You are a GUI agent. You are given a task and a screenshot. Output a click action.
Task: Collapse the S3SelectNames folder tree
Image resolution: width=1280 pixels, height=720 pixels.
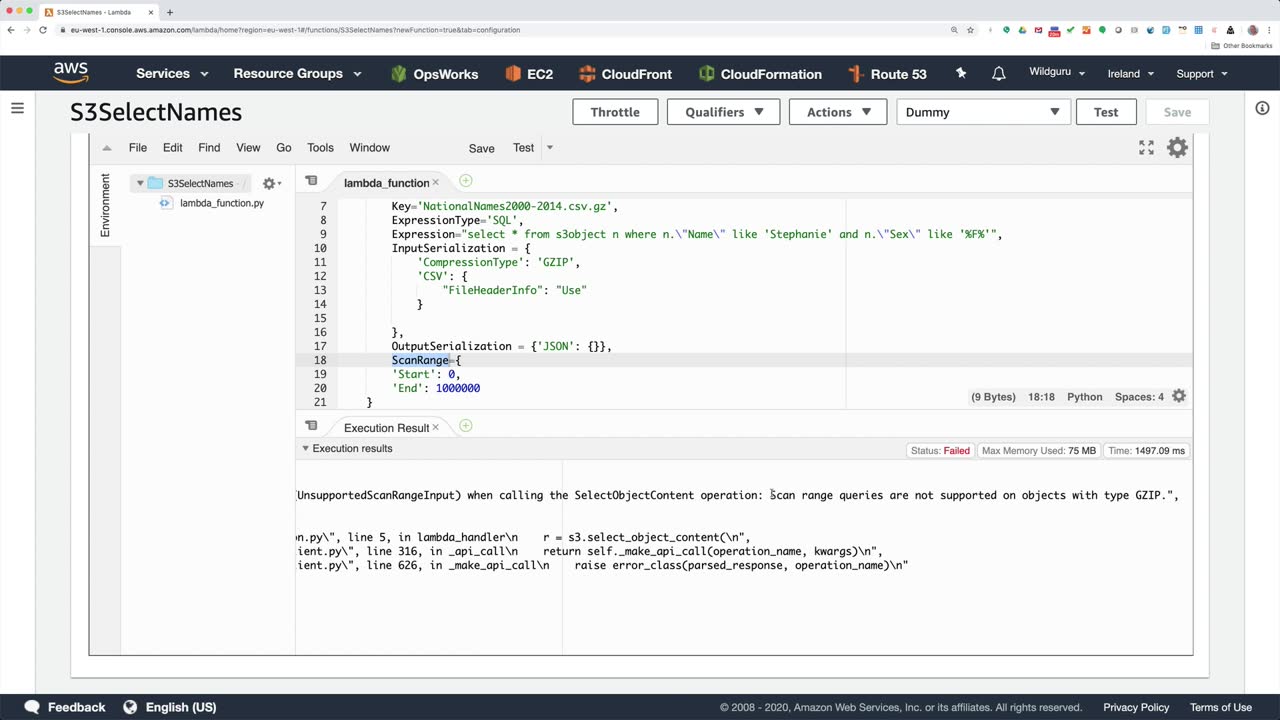[140, 184]
